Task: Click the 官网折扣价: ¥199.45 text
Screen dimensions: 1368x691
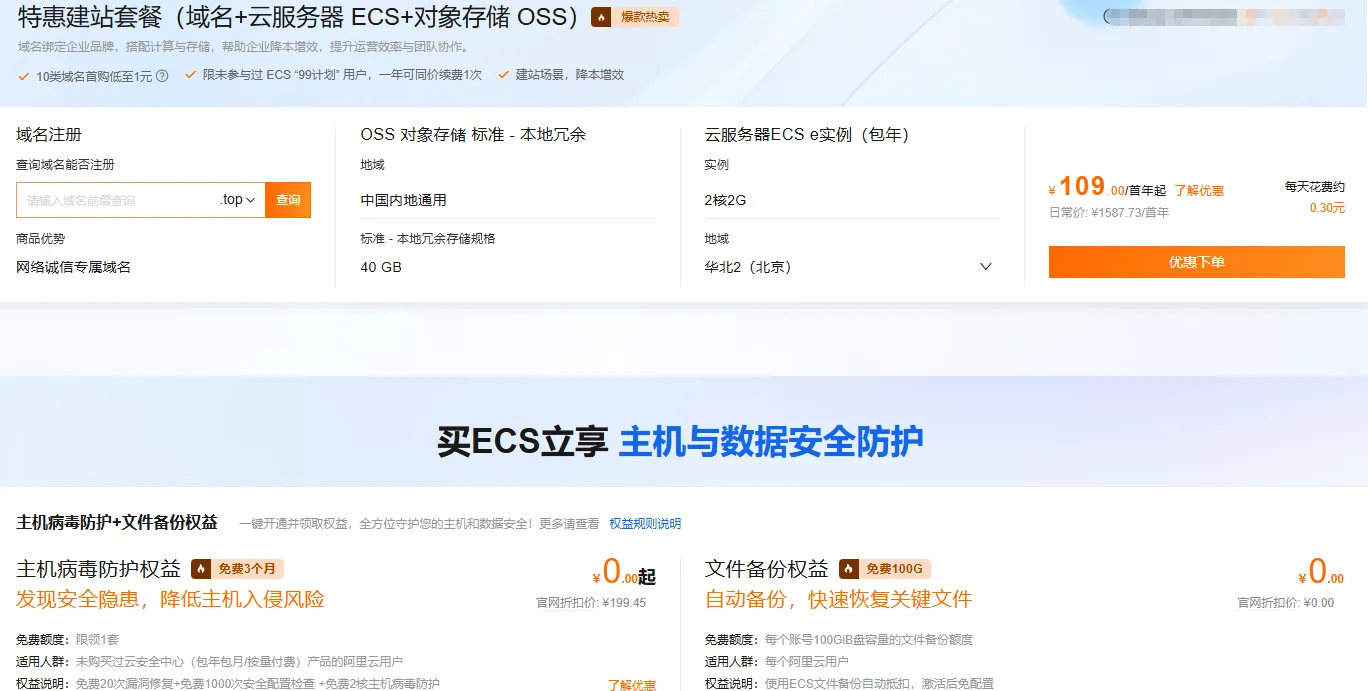Action: [x=592, y=603]
